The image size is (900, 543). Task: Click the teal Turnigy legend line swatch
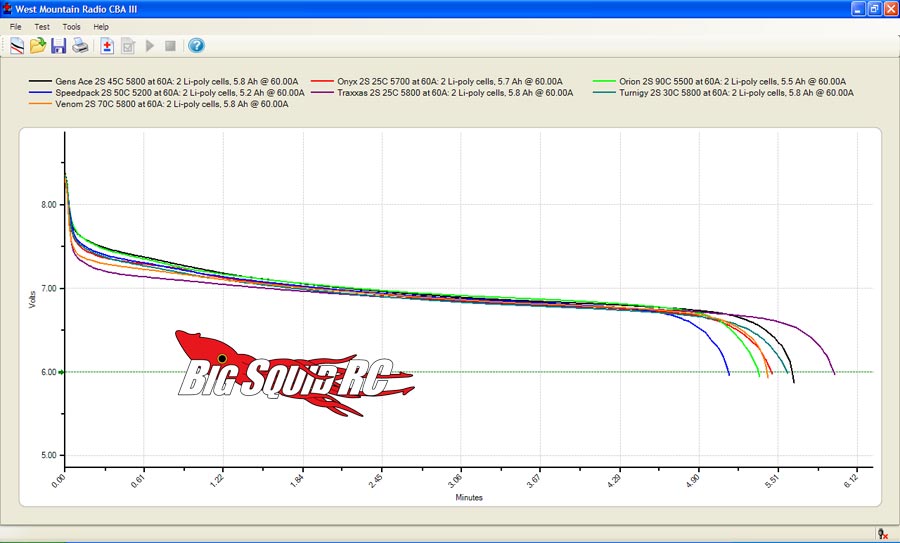pyautogui.click(x=604, y=92)
